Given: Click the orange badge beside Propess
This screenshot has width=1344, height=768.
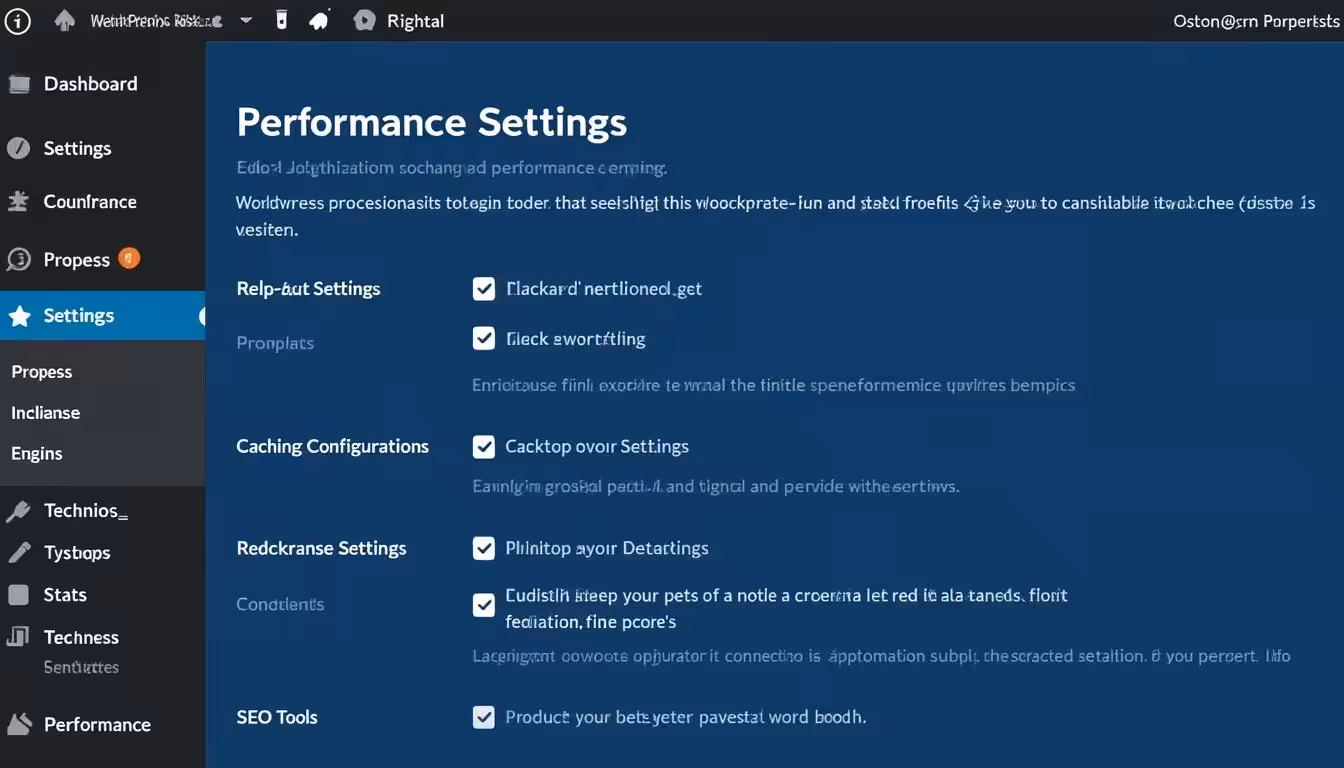Looking at the screenshot, I should [x=129, y=258].
